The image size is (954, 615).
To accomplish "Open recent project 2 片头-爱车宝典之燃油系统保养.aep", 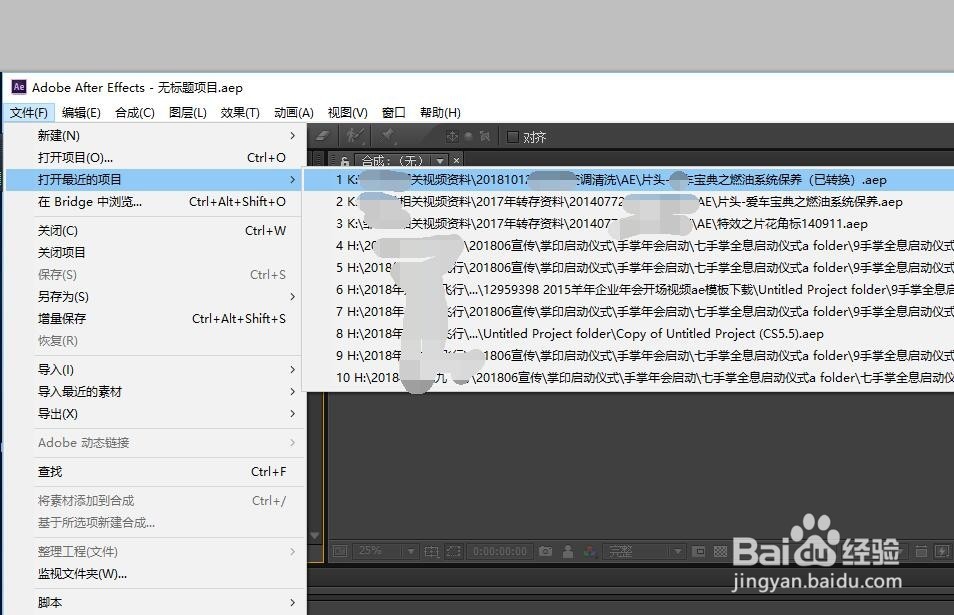I will 628,201.
